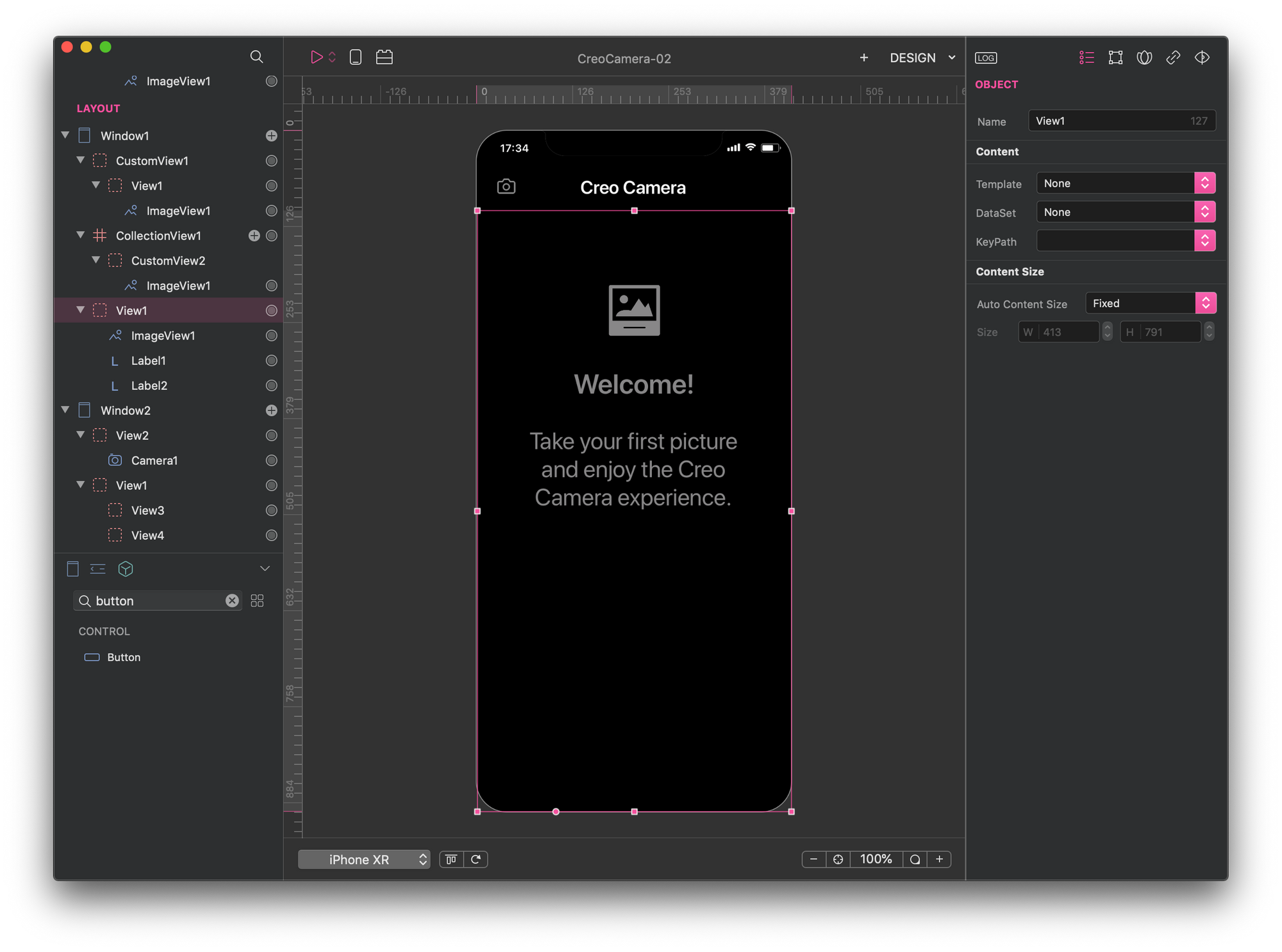Viewport: 1282px width, 952px height.
Task: Click the search magnifier in layout panel
Action: (256, 56)
